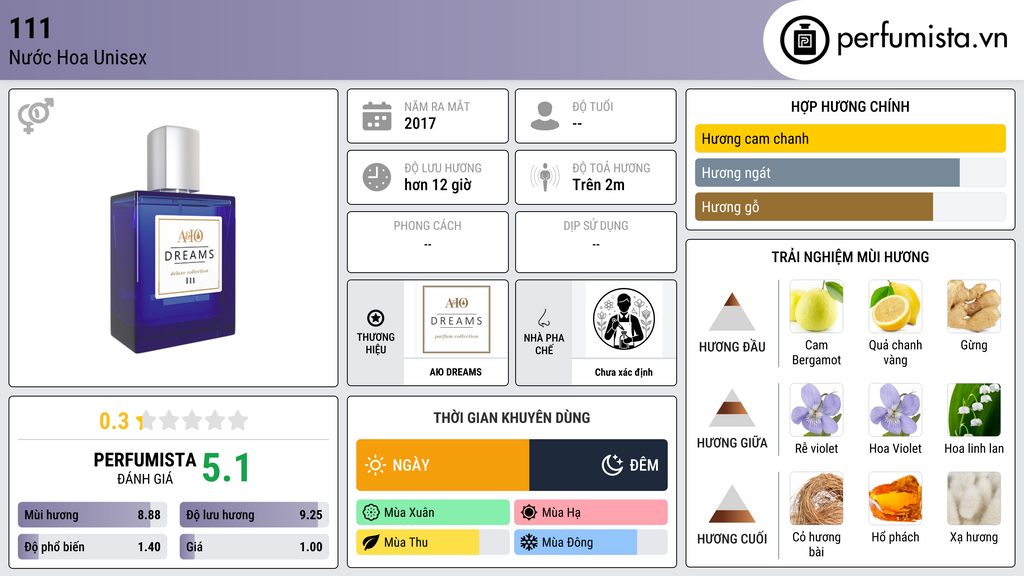1024x576 pixels.
Task: Click the Mùa Đông season bar
Action: point(591,542)
